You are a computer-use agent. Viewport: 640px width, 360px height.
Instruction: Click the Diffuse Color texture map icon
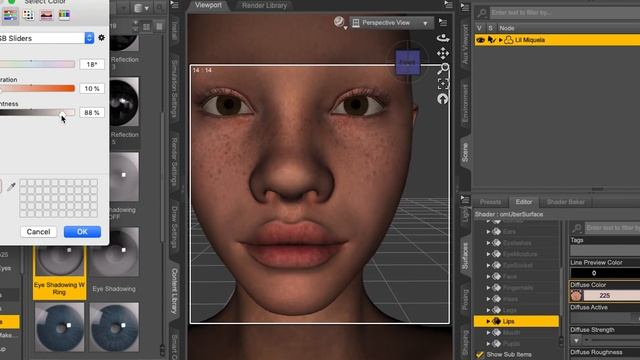click(576, 296)
